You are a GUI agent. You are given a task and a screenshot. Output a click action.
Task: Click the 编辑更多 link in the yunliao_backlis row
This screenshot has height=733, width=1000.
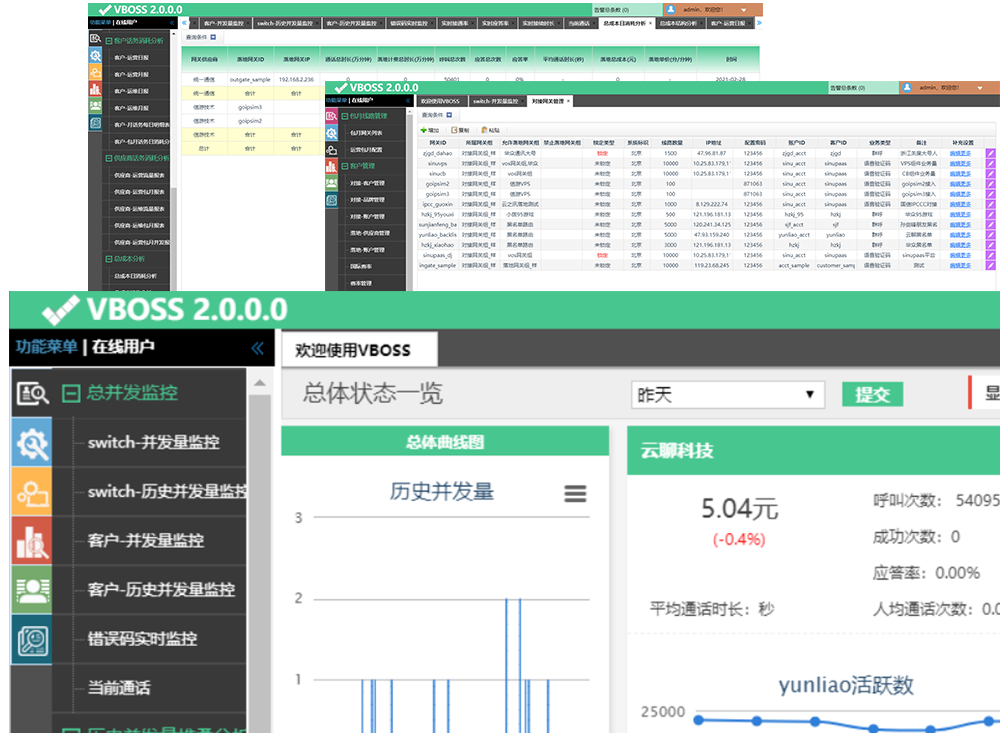click(x=960, y=235)
